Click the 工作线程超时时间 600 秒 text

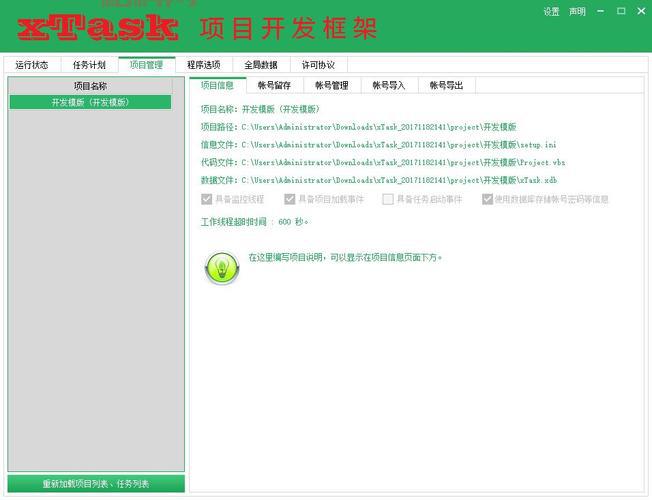pos(254,222)
